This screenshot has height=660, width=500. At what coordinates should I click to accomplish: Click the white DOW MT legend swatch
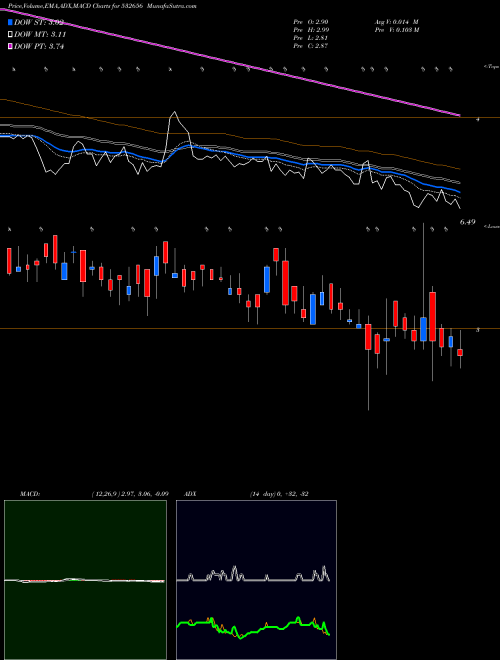coord(11,34)
